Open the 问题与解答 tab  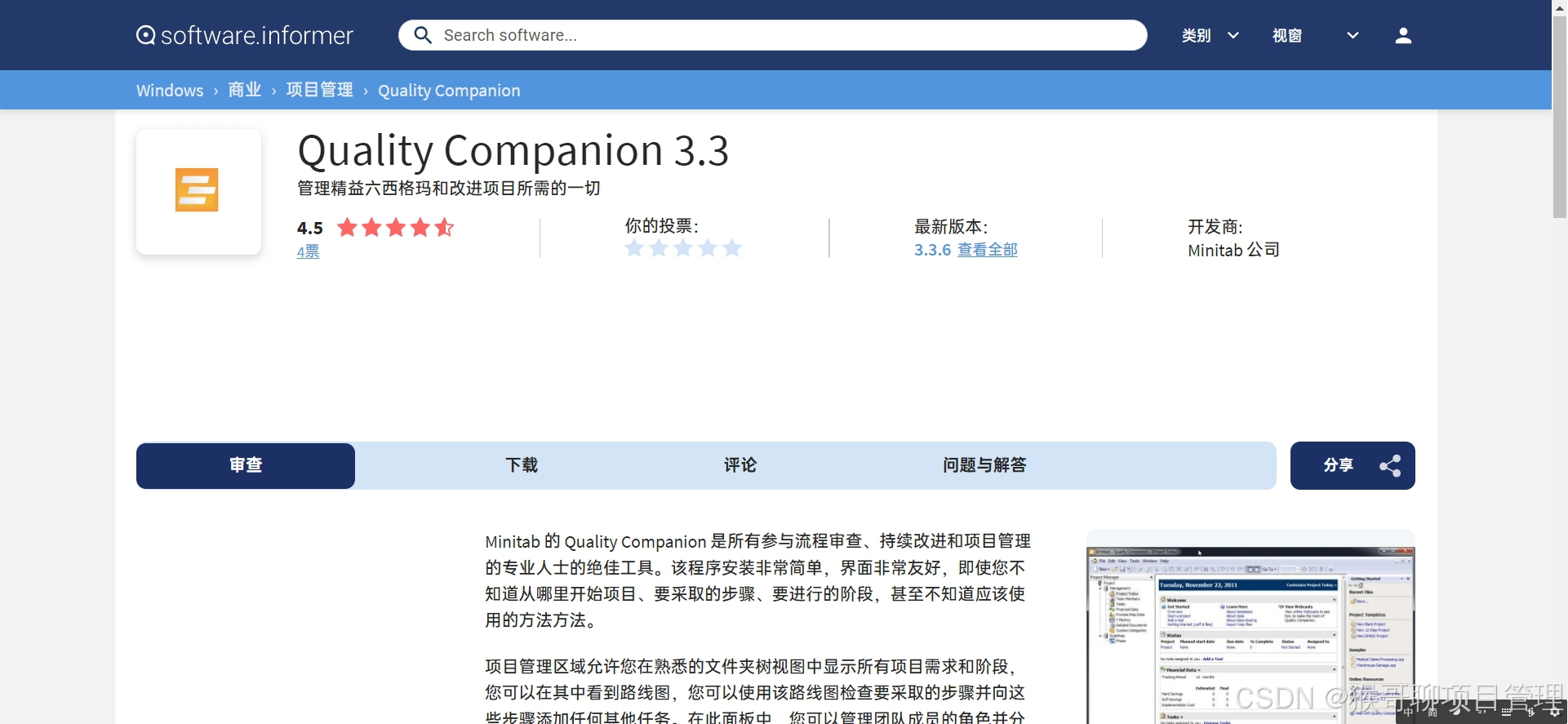(984, 465)
